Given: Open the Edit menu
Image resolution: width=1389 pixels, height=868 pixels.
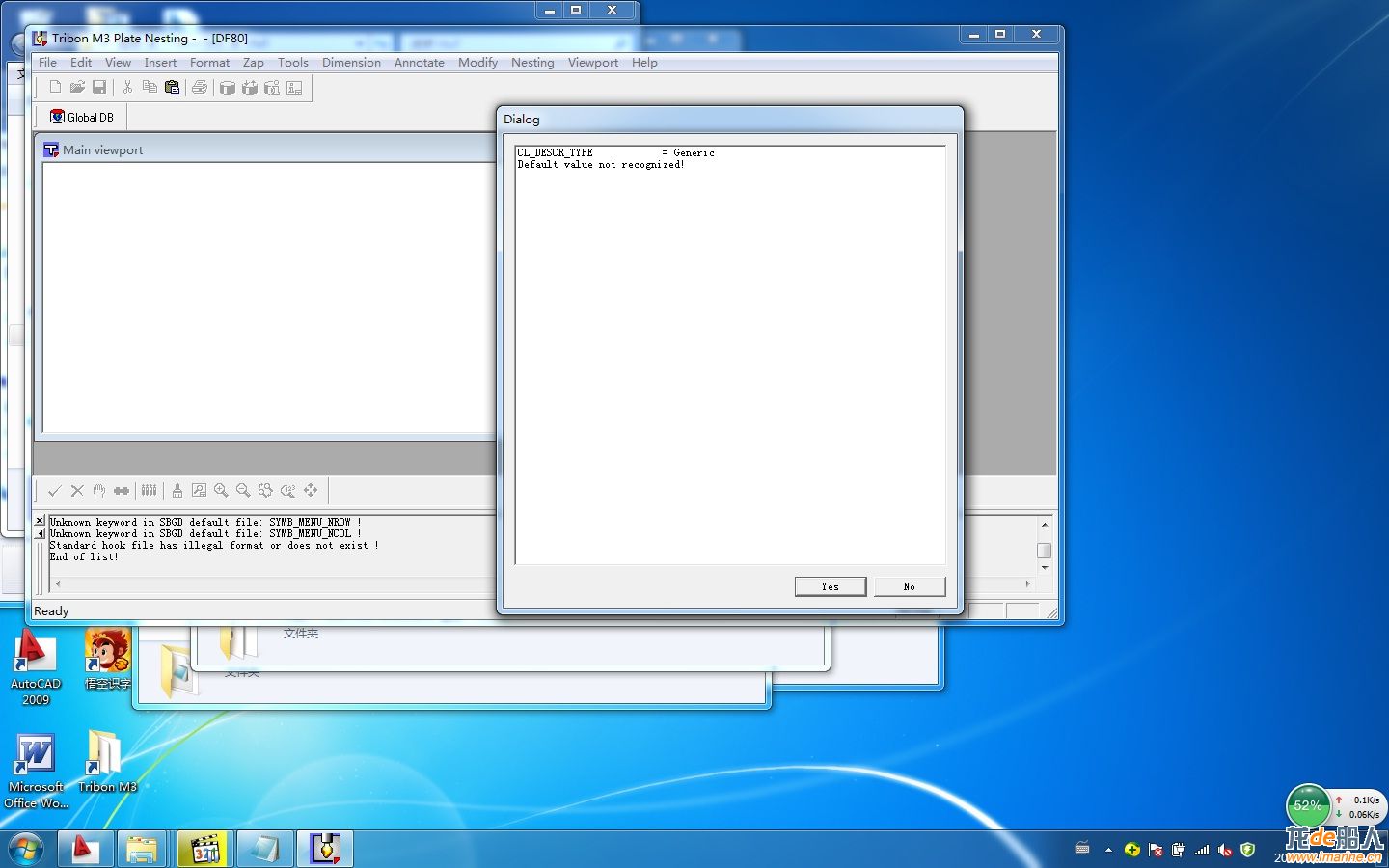Looking at the screenshot, I should 81,63.
